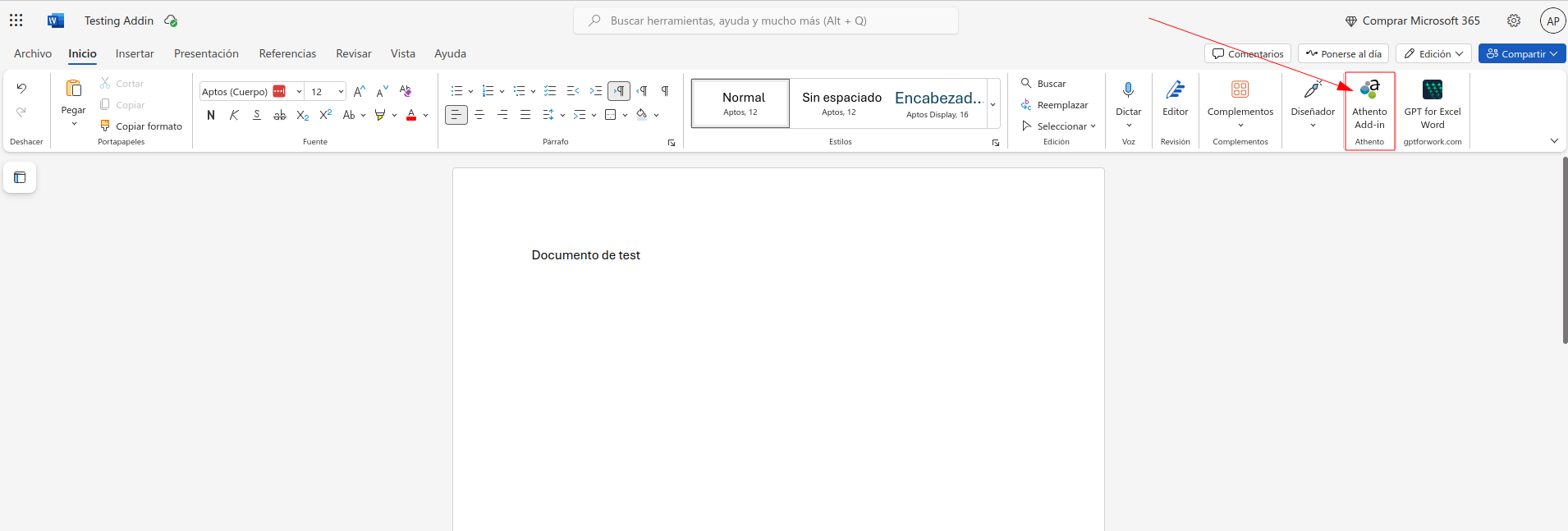The image size is (1568, 531).
Task: Expand the font name dropdown
Action: [x=299, y=92]
